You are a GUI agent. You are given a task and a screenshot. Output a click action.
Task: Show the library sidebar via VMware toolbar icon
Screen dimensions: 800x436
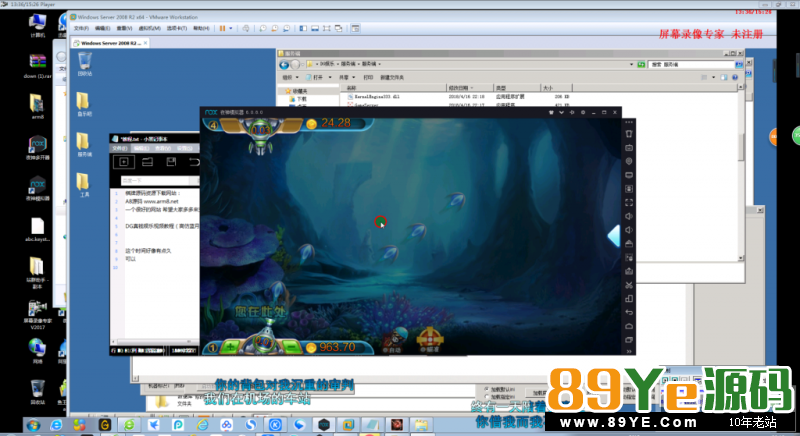303,29
